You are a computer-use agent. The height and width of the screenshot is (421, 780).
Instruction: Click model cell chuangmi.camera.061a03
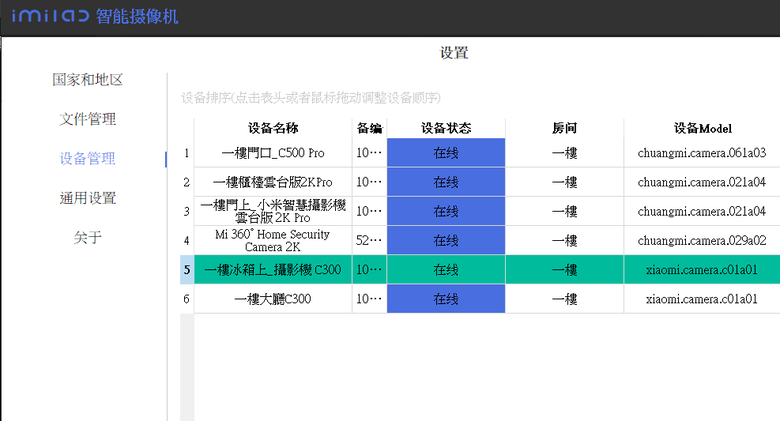[702, 153]
